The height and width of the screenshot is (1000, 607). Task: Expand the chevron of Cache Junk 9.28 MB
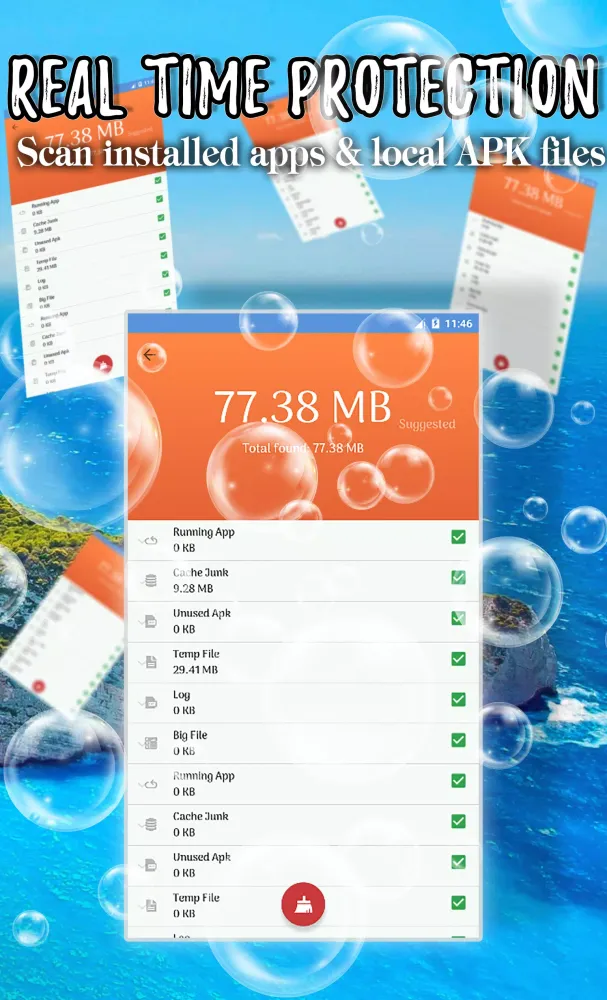click(141, 581)
